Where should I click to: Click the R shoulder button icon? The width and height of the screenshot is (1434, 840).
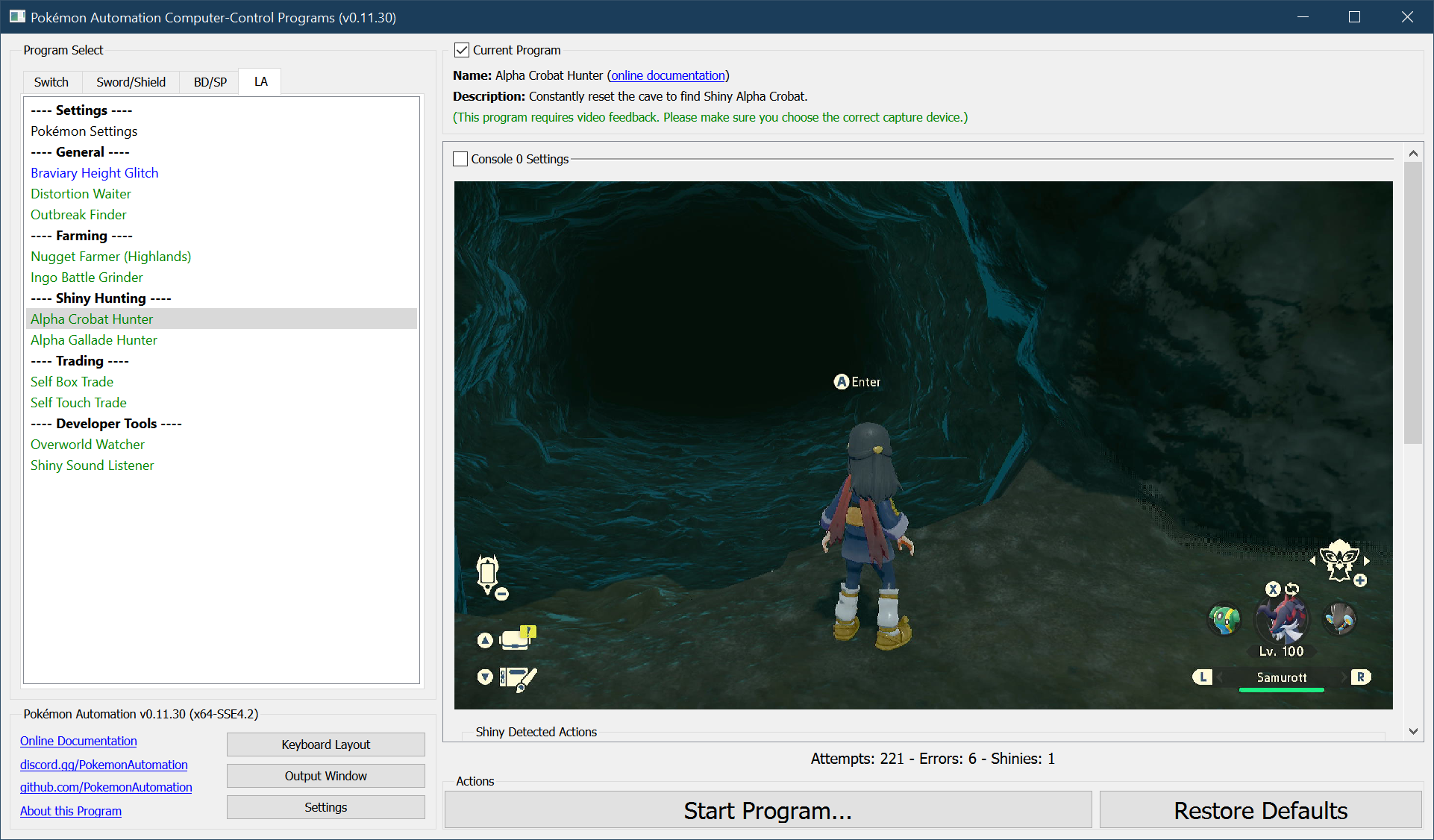(1361, 677)
